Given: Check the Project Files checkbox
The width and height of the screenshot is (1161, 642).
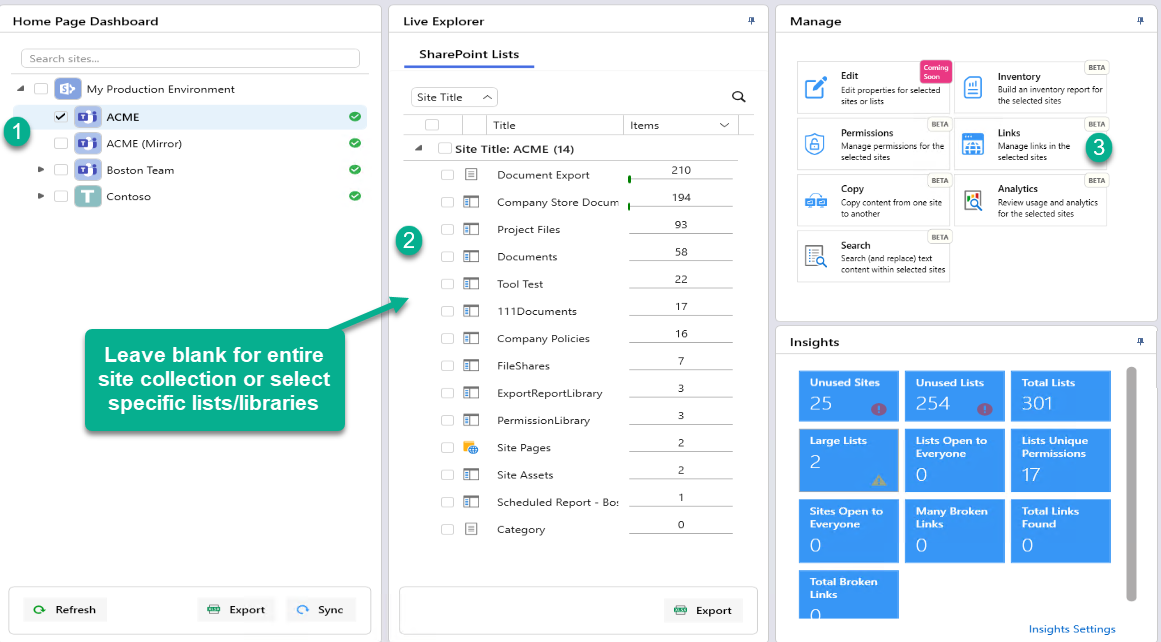Looking at the screenshot, I should [x=447, y=230].
